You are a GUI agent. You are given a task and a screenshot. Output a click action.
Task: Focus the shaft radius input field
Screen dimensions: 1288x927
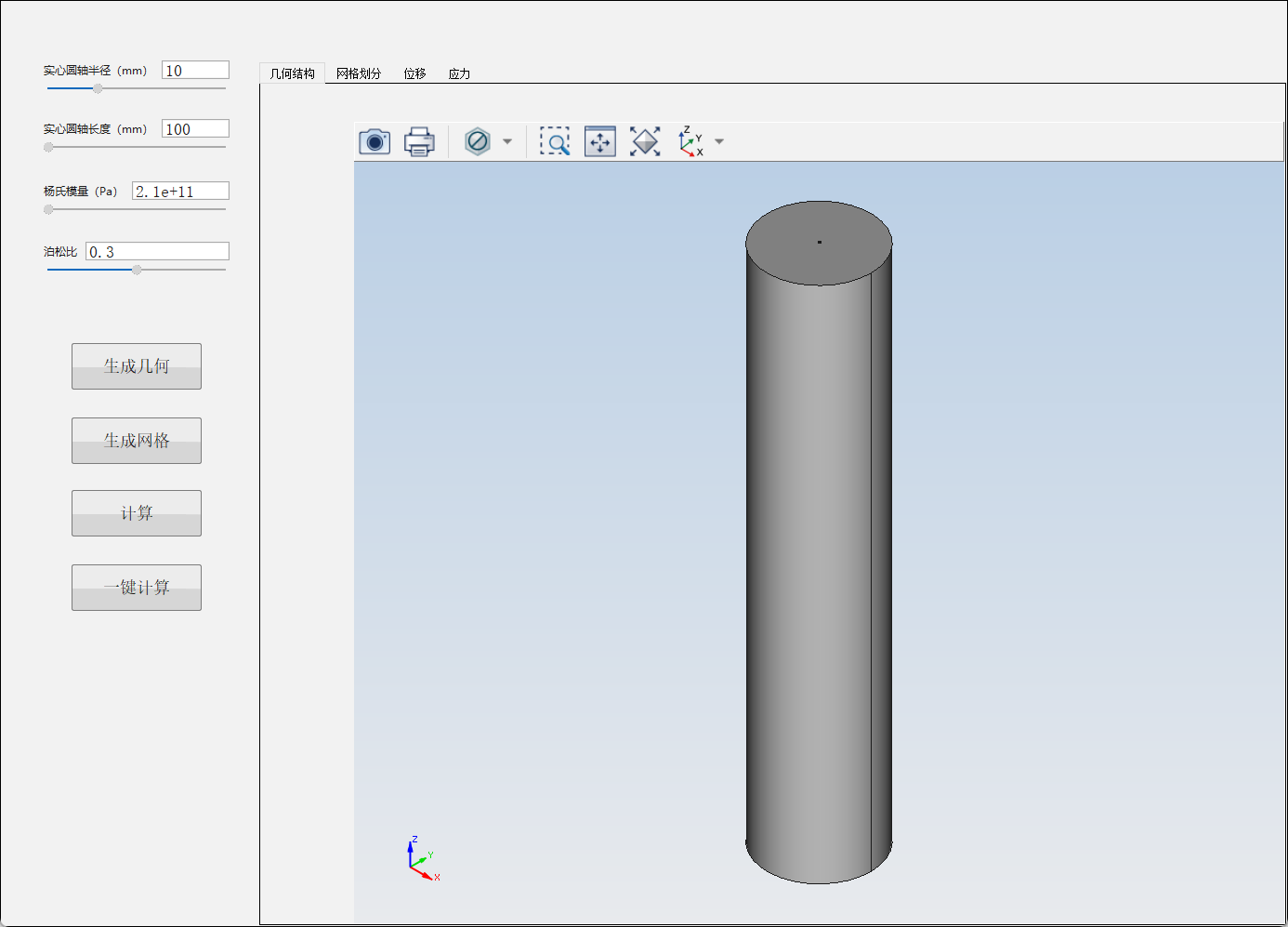(195, 70)
